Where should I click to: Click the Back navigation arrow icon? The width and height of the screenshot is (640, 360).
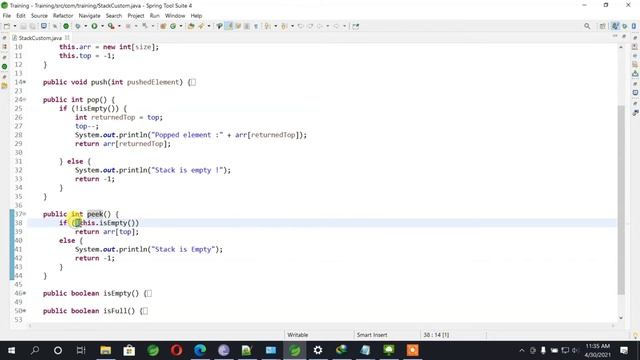click(320, 26)
